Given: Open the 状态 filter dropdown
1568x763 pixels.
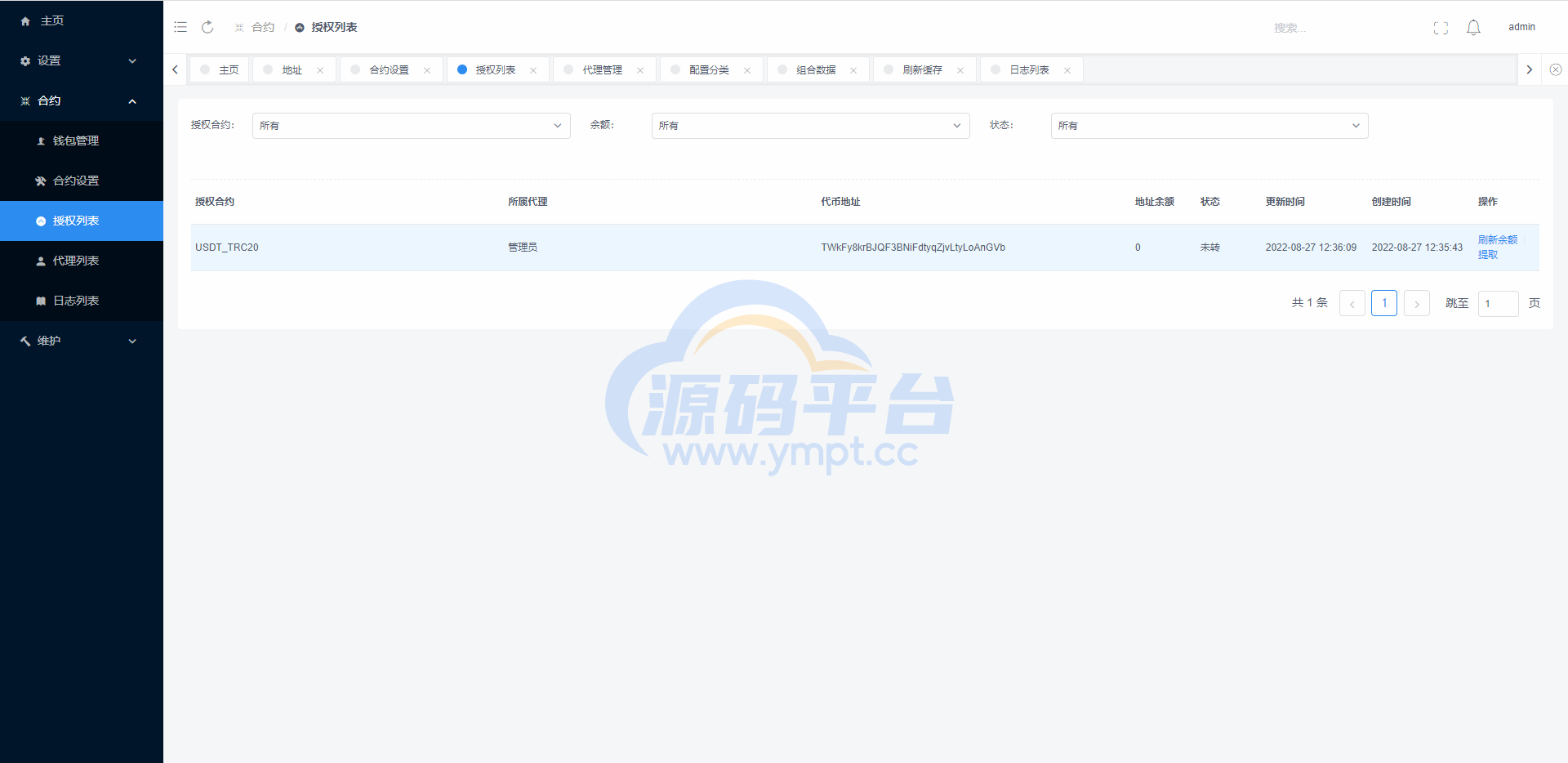Looking at the screenshot, I should point(1209,125).
